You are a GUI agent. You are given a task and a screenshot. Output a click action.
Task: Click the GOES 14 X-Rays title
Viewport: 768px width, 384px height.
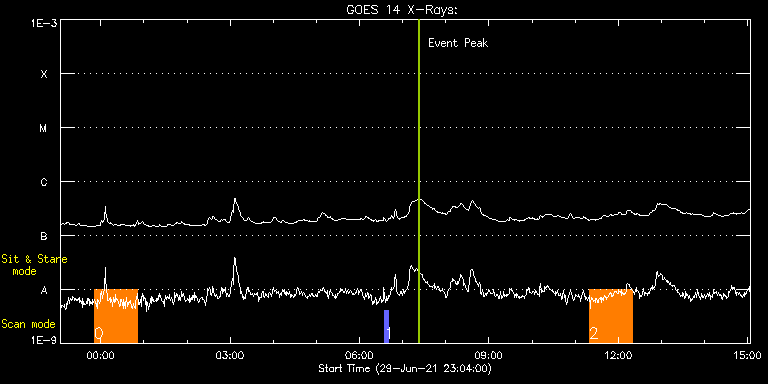[402, 10]
